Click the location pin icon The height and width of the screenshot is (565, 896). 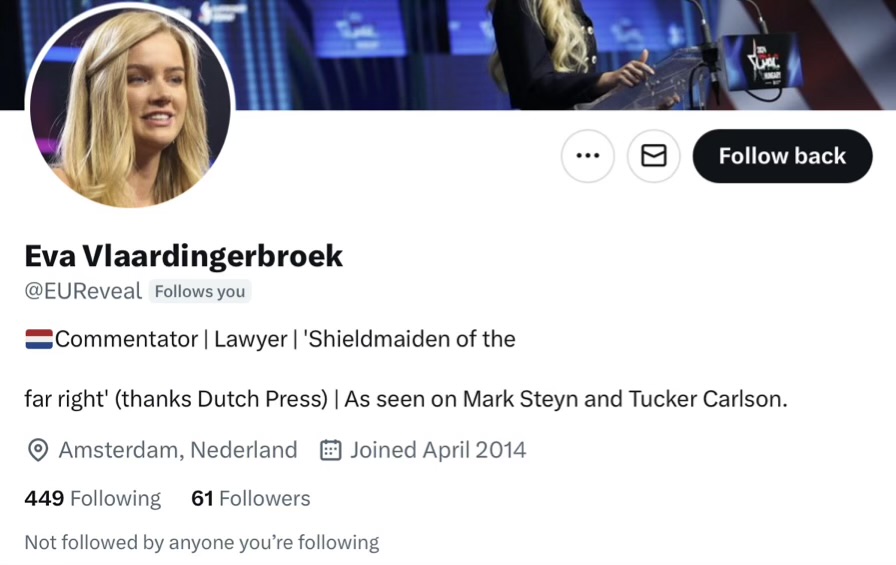(x=38, y=450)
